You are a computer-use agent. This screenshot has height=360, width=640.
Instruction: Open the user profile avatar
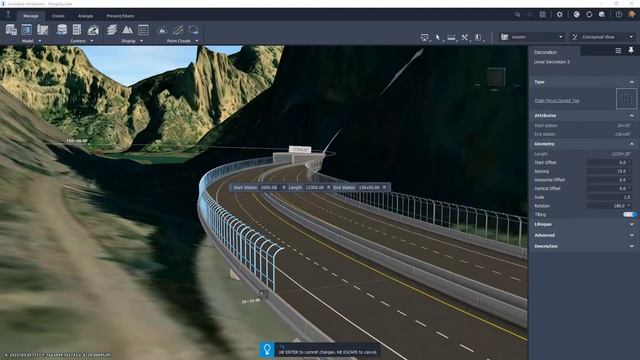632,14
